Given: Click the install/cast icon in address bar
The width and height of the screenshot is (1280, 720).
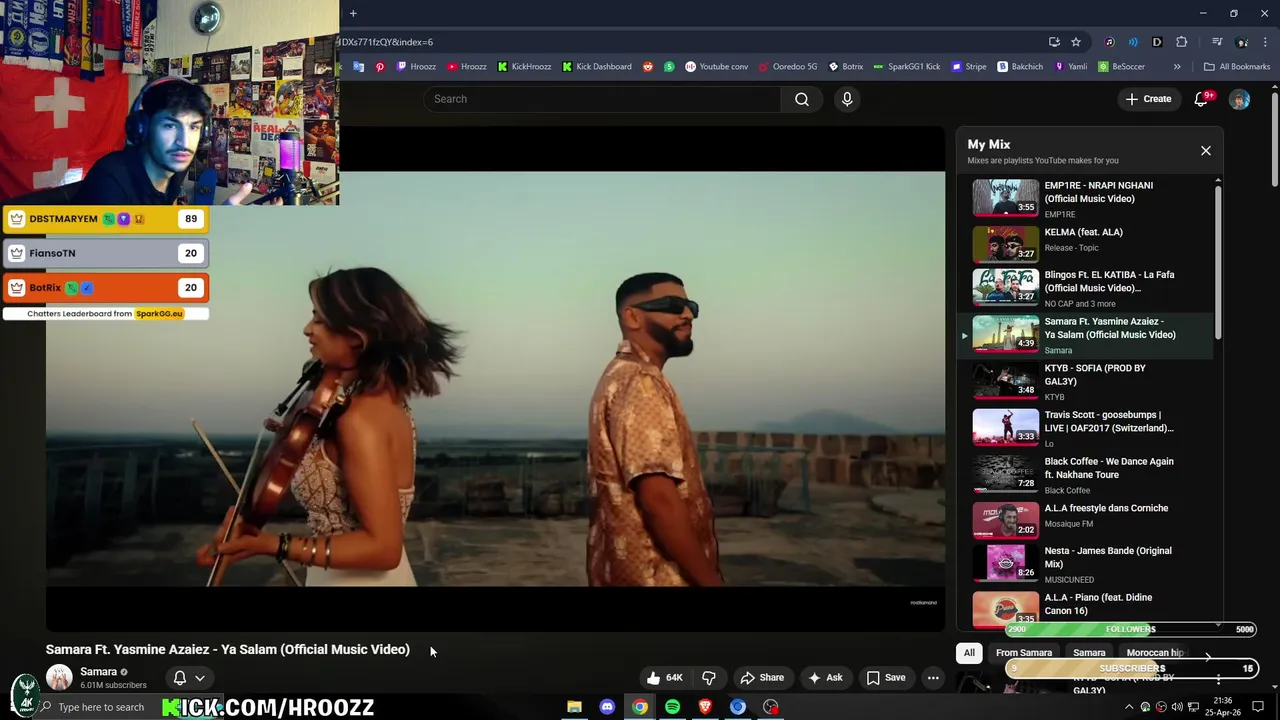Looking at the screenshot, I should click(1054, 42).
